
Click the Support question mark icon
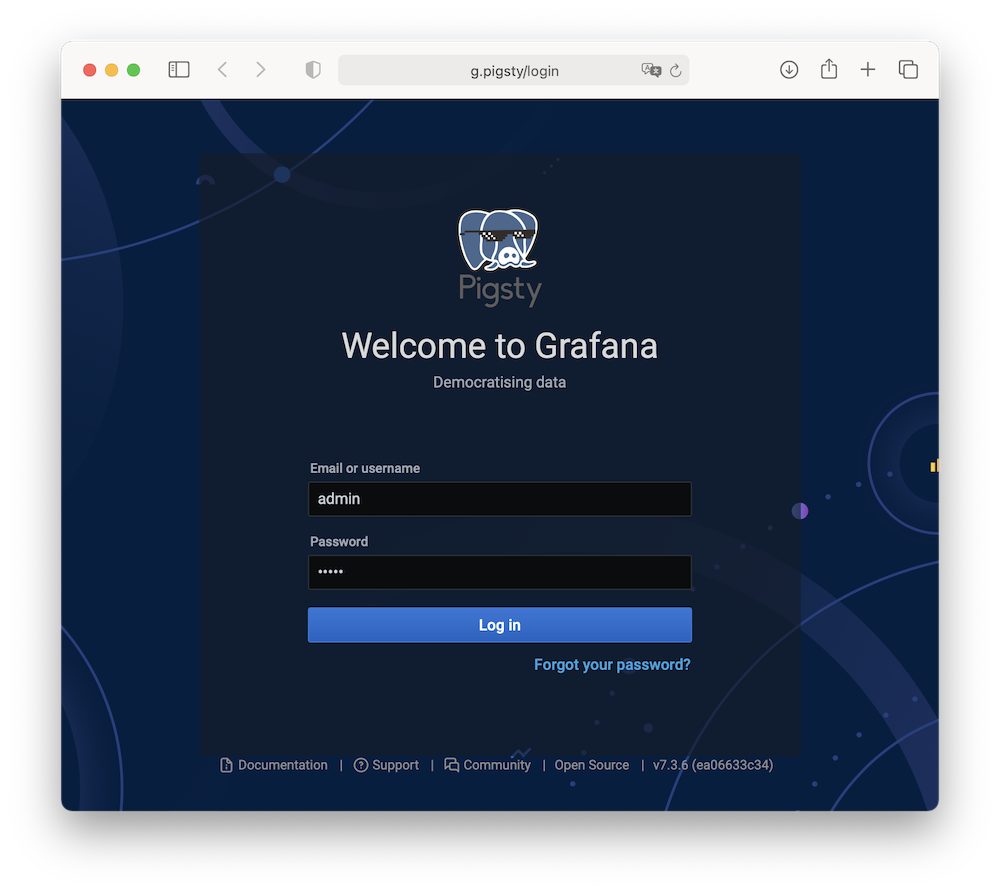[360, 765]
